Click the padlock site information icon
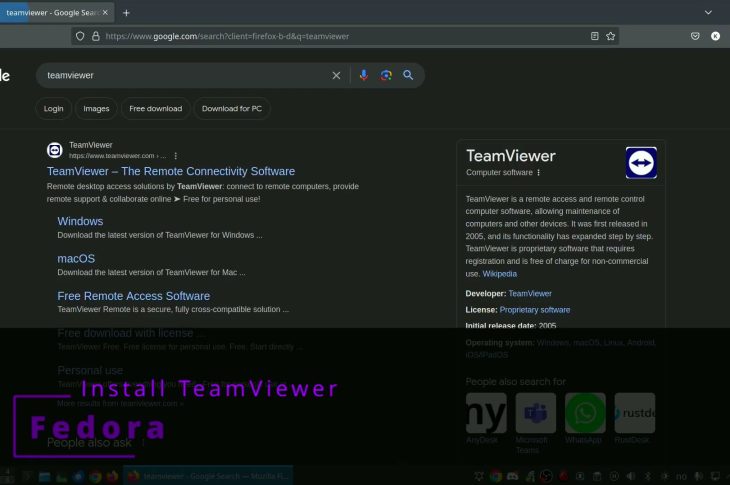730x485 pixels. coord(96,36)
